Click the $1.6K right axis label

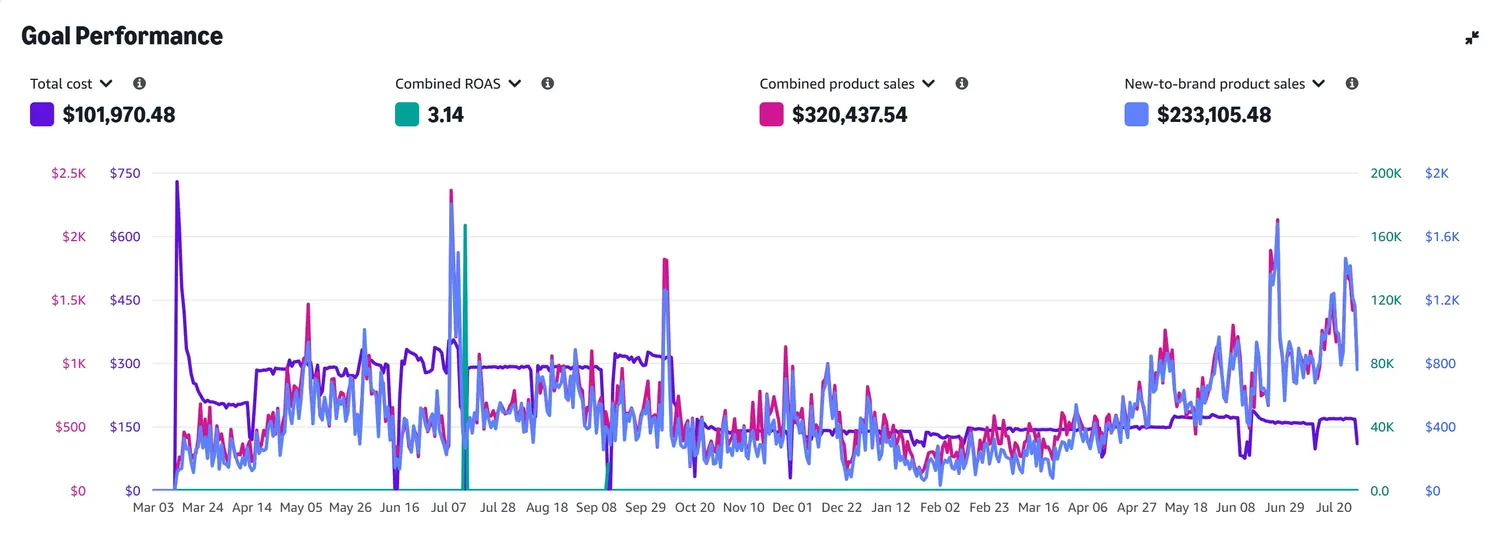[1442, 237]
